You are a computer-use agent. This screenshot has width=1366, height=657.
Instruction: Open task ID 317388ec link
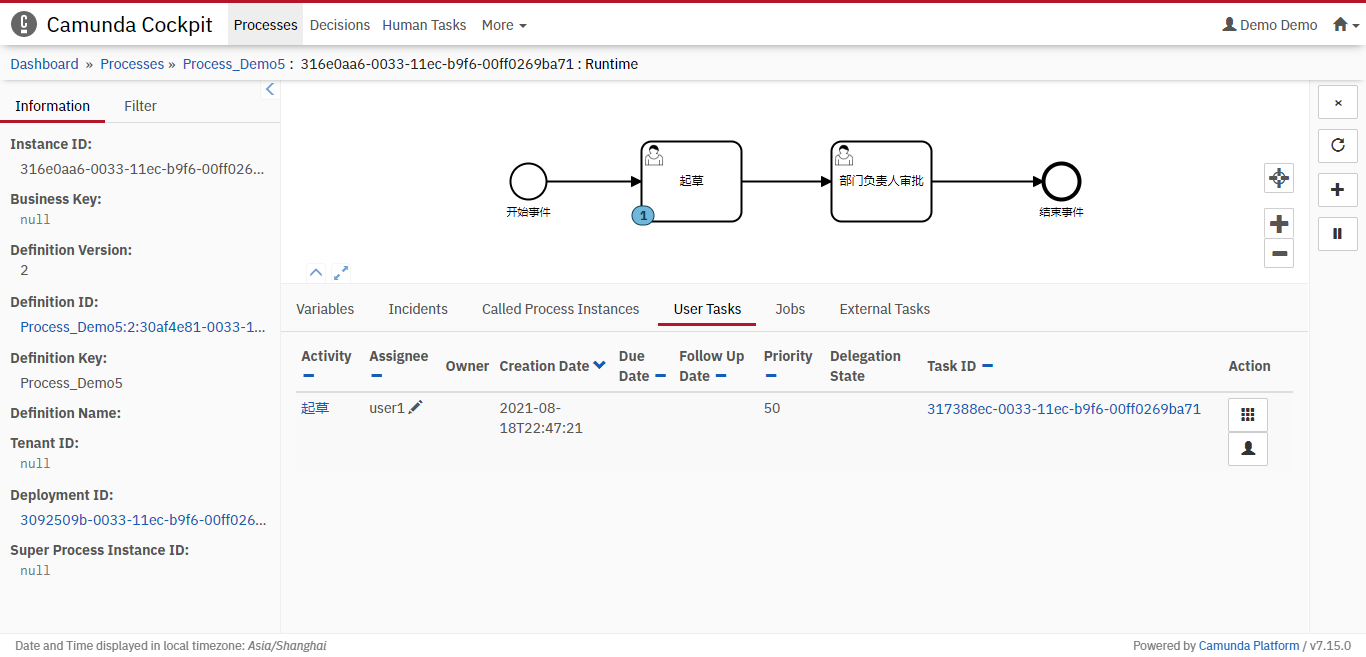click(1063, 408)
